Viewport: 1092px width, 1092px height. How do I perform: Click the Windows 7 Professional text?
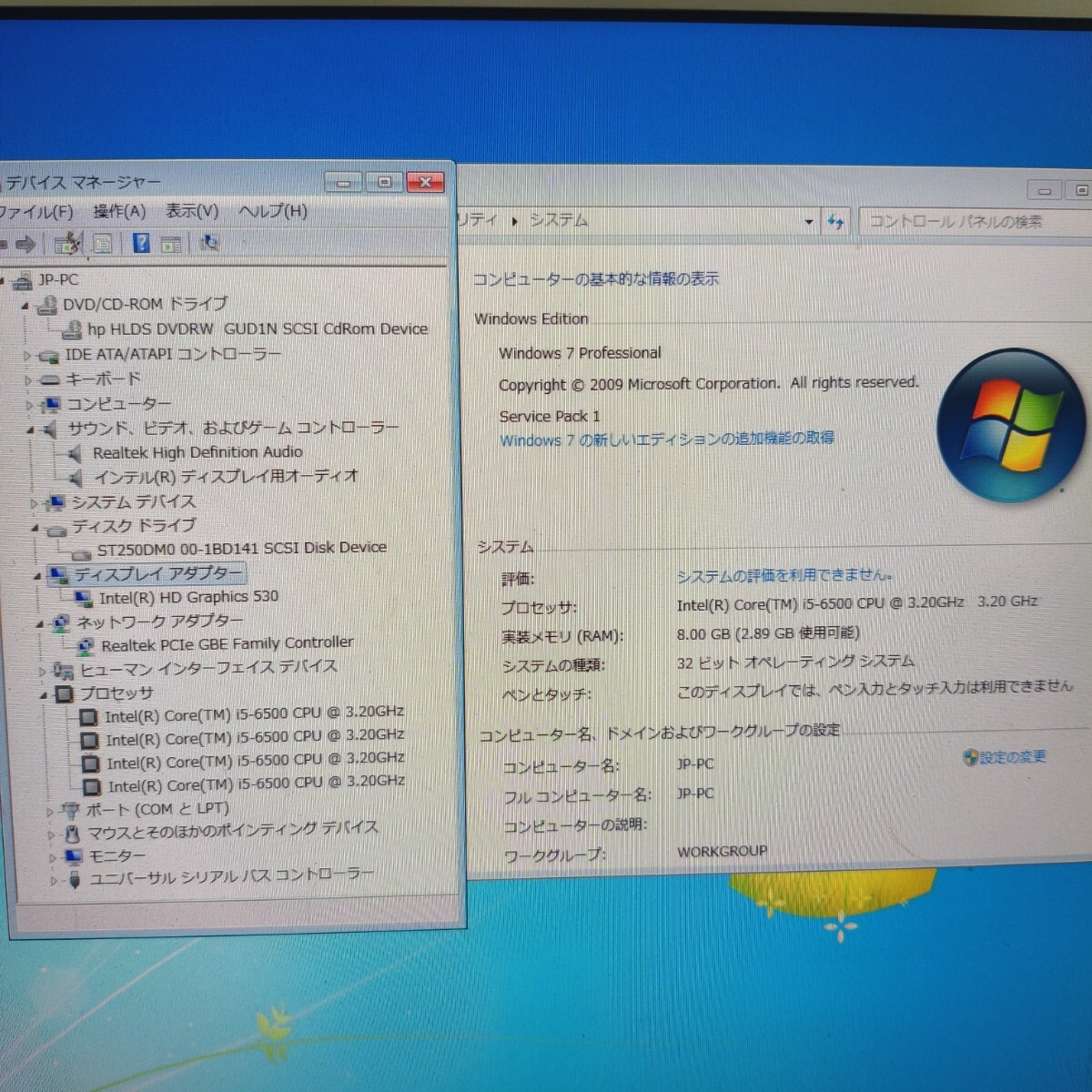(x=580, y=353)
